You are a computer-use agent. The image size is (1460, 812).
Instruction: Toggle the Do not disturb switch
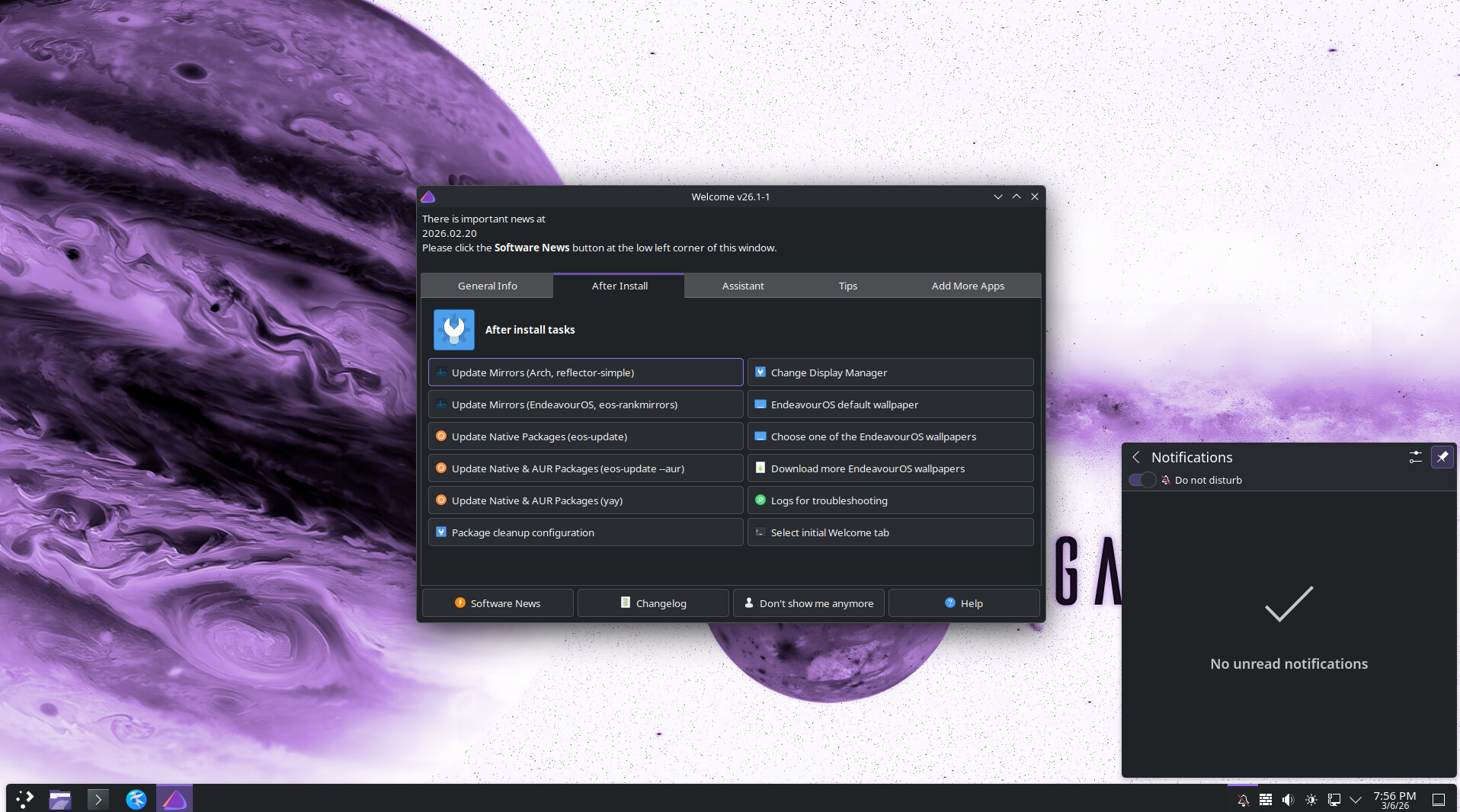click(1142, 480)
